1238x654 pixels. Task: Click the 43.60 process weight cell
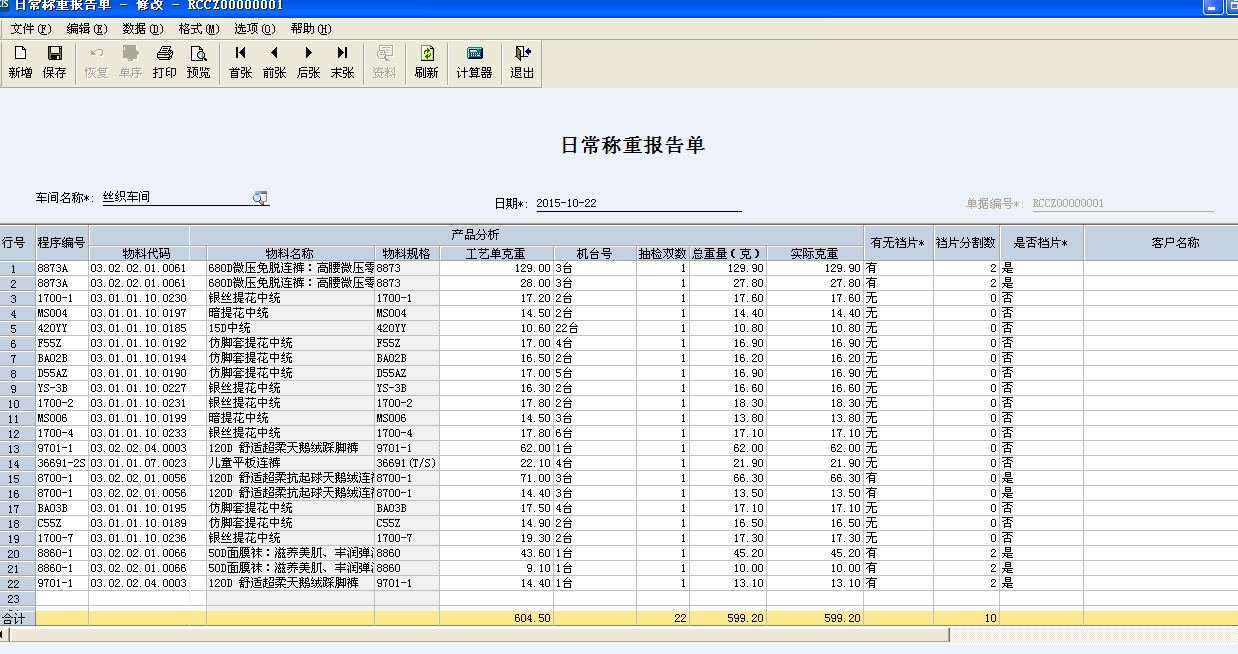click(x=496, y=553)
